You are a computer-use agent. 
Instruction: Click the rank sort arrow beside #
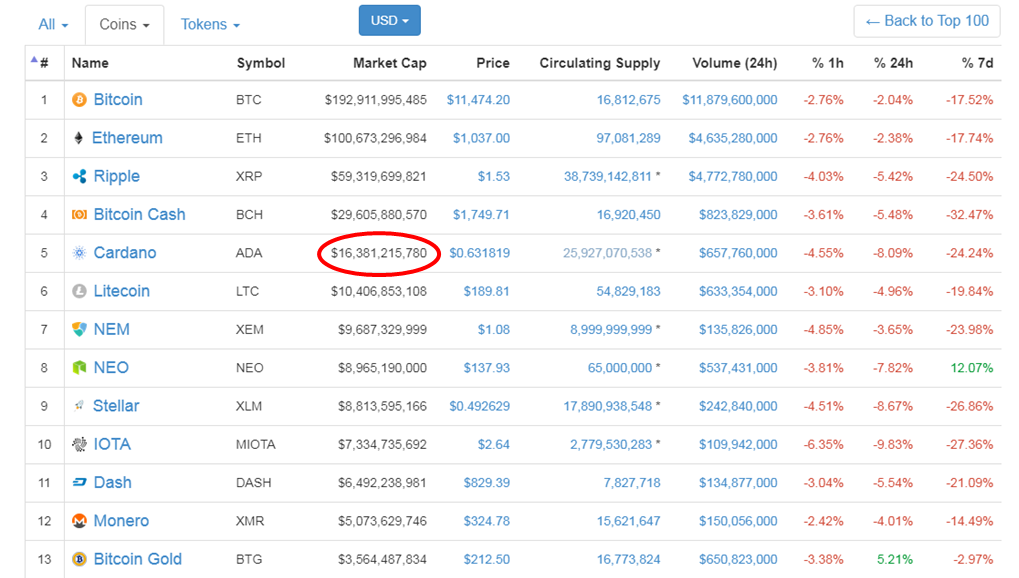(34, 60)
